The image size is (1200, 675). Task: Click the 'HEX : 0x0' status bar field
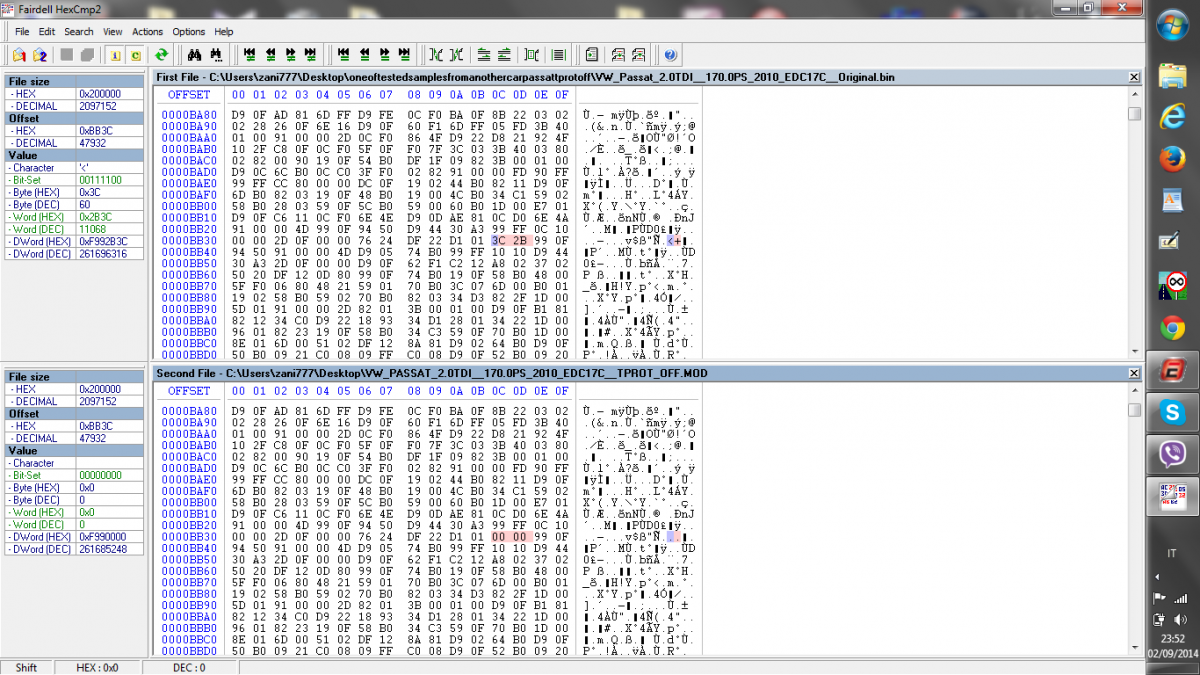pos(97,667)
